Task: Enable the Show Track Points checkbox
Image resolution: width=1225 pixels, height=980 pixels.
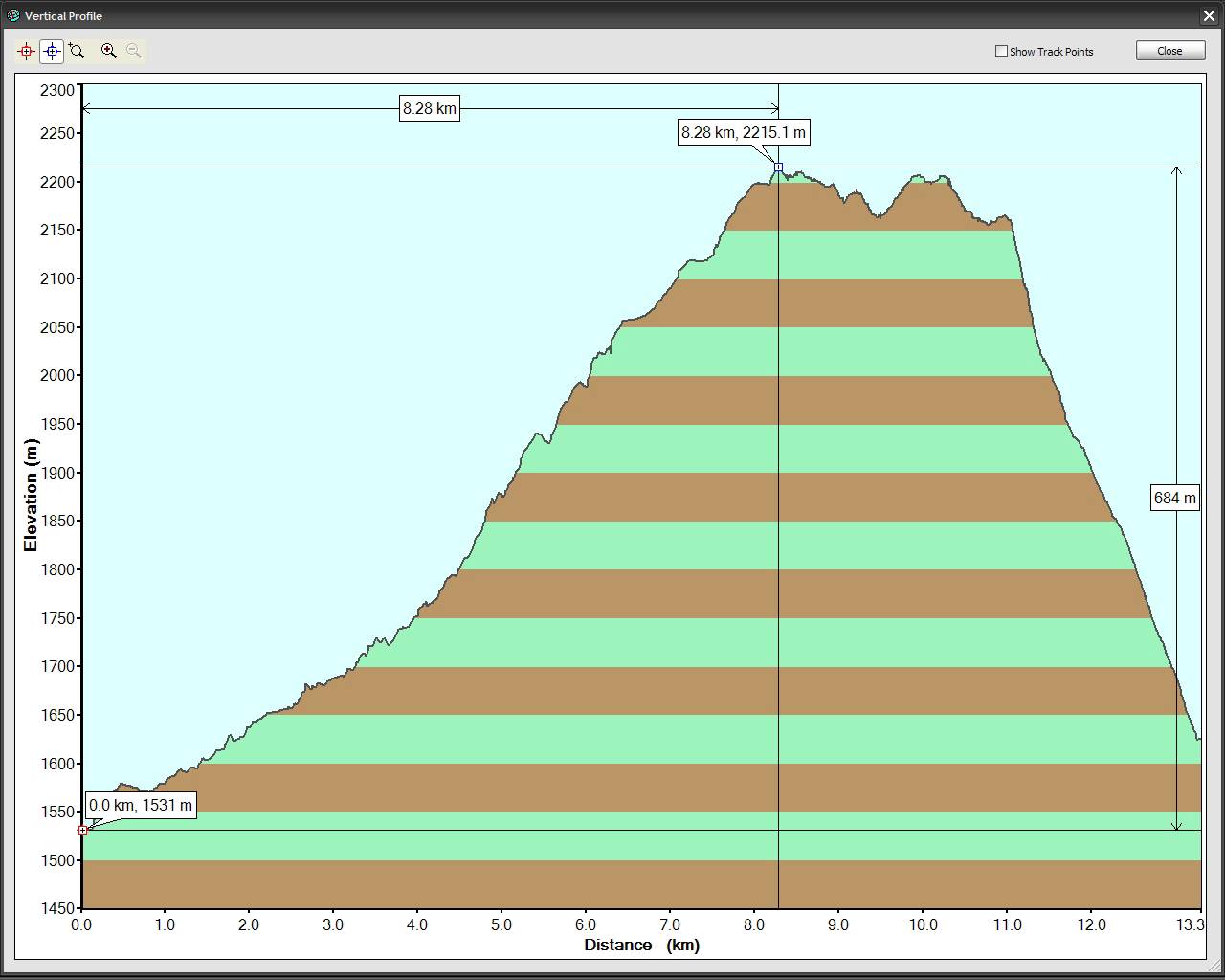Action: point(1001,52)
